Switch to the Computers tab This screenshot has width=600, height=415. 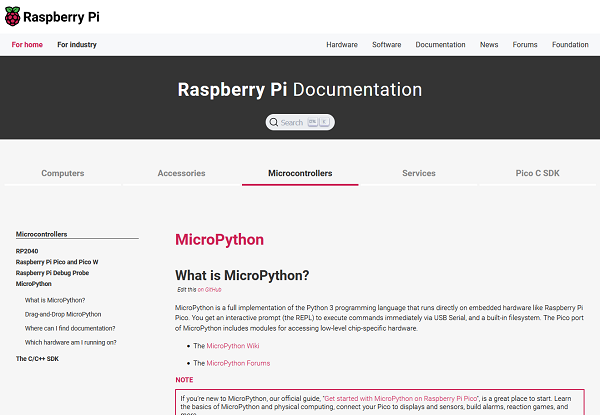(x=63, y=173)
